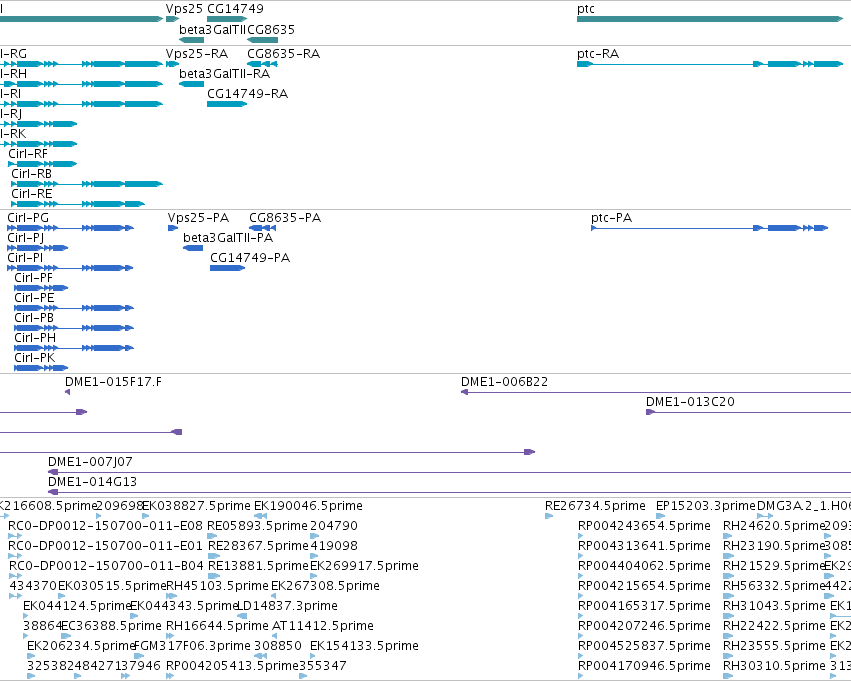Image resolution: width=851 pixels, height=681 pixels.
Task: Click the RC0-DP0012-150700-011-B04 EST label
Action: coord(106,566)
